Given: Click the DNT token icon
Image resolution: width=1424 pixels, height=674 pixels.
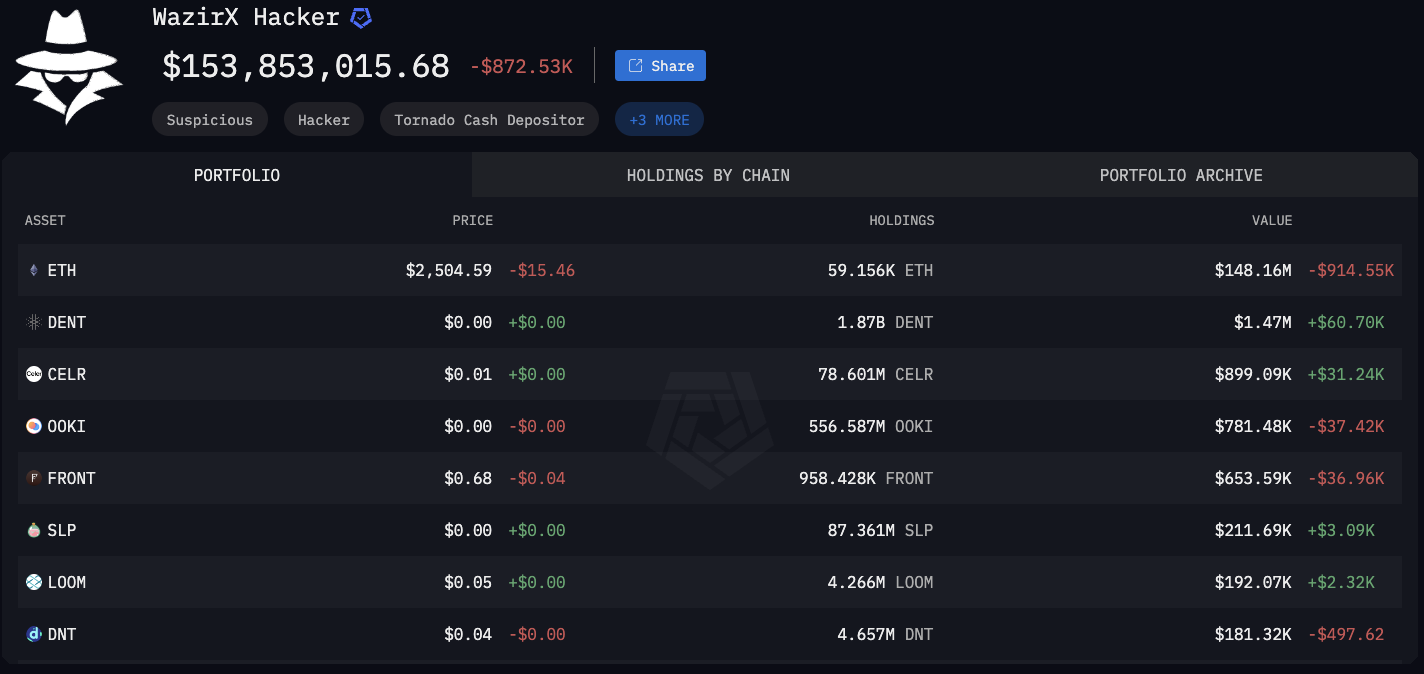Looking at the screenshot, I should pyautogui.click(x=33, y=634).
